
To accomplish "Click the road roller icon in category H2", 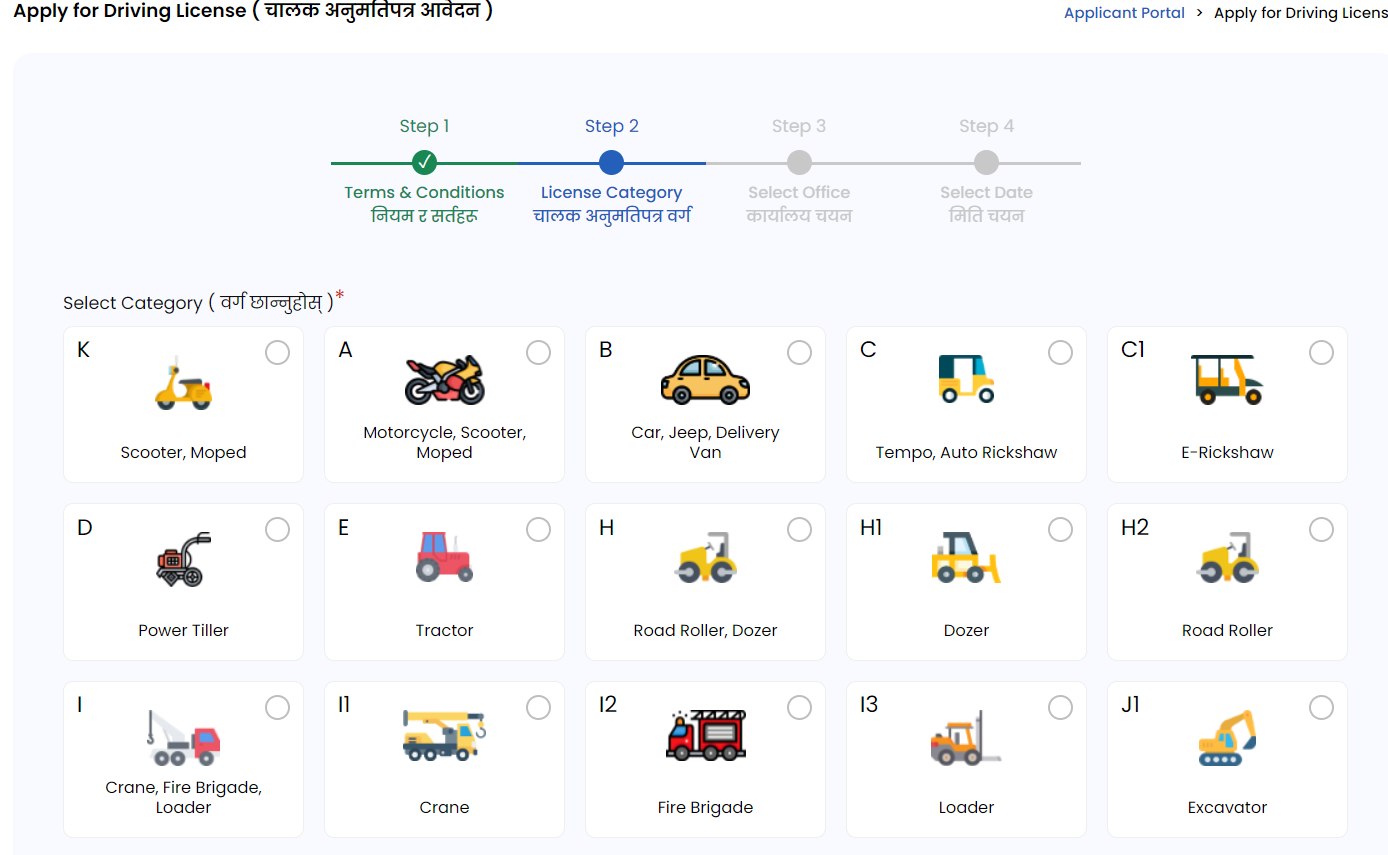I will point(1227,560).
